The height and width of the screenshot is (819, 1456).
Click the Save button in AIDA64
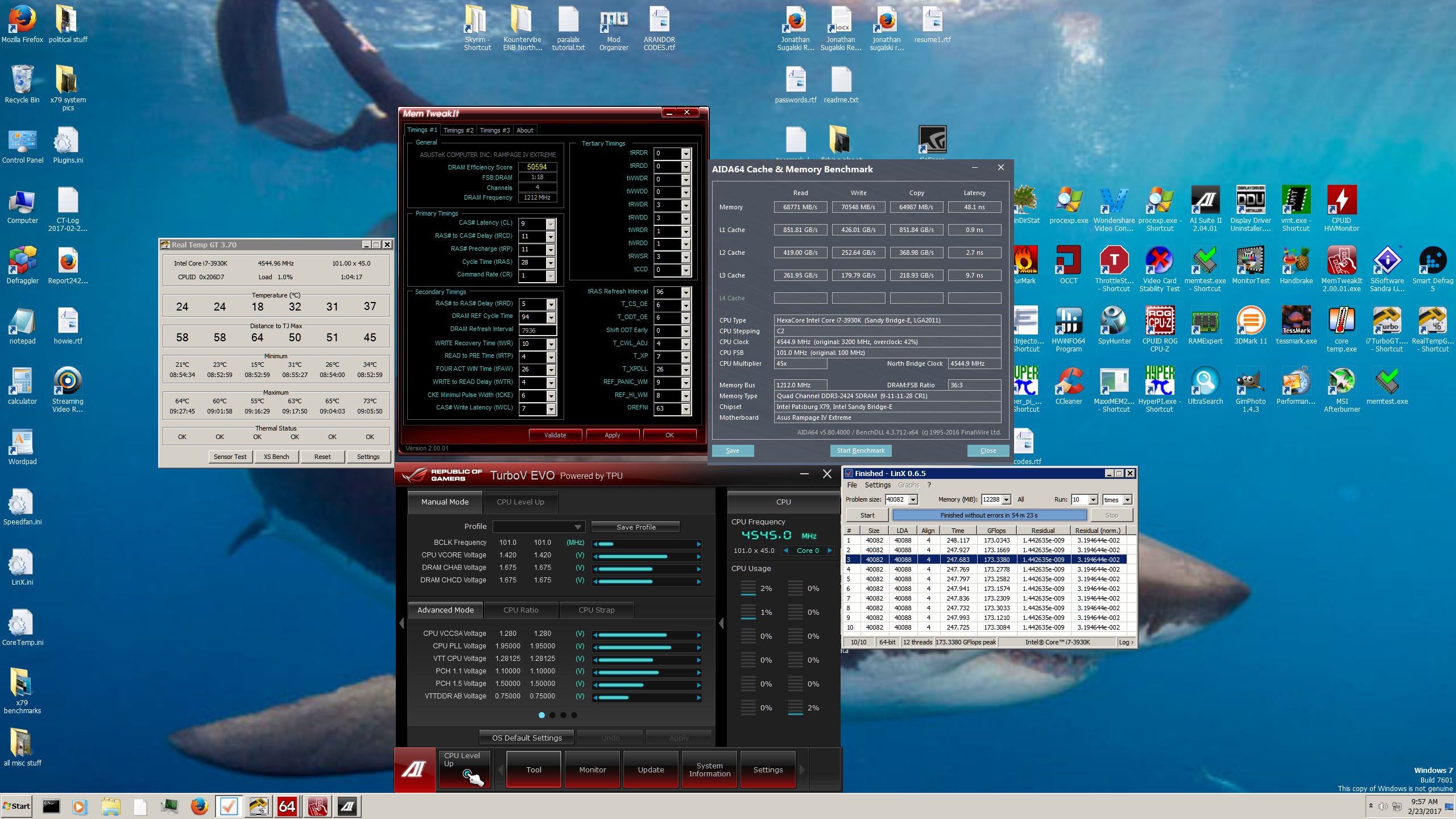[733, 450]
